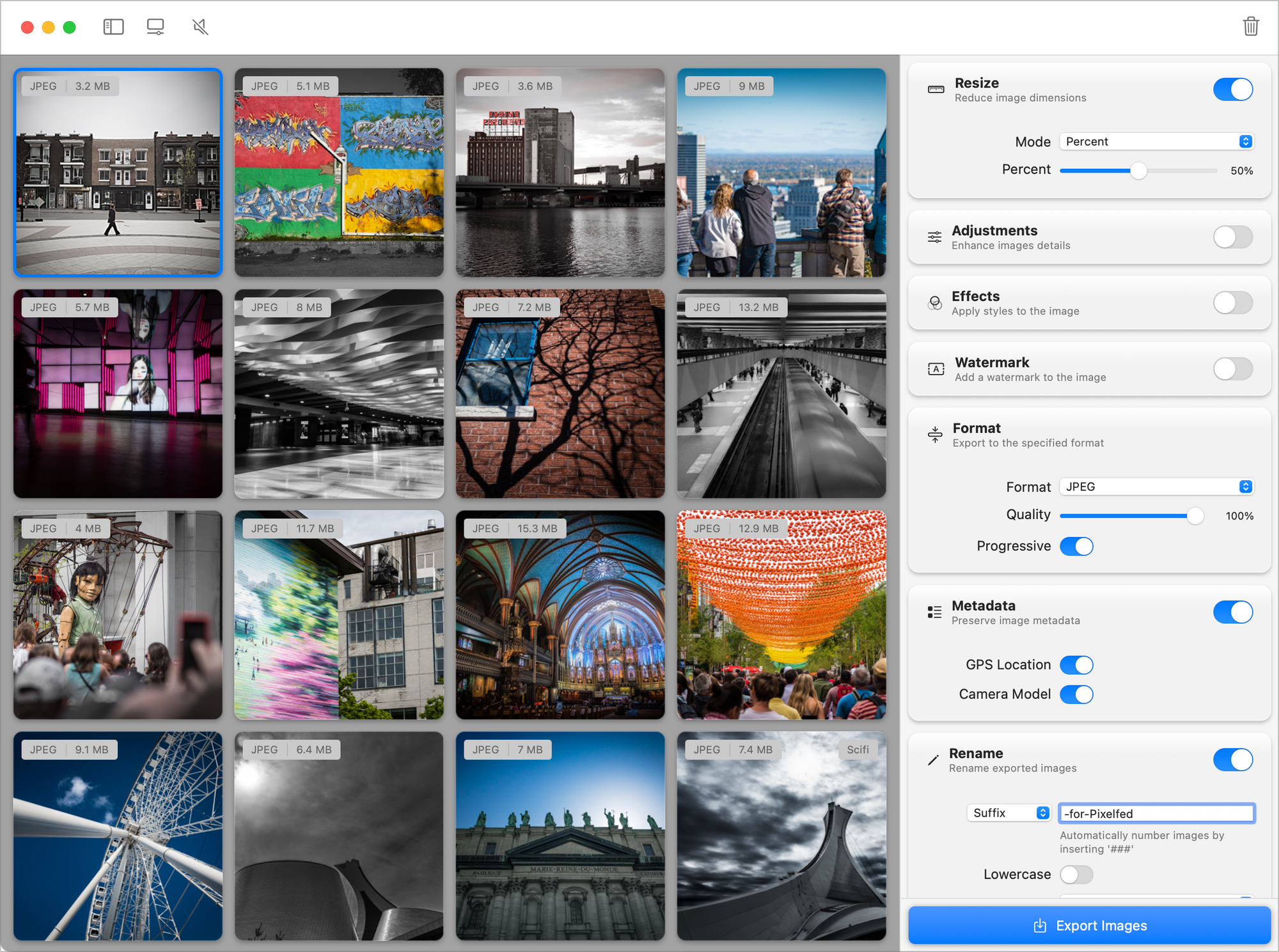Toggle the sidebar icon in the titlebar
Image resolution: width=1279 pixels, height=952 pixels.
click(113, 26)
